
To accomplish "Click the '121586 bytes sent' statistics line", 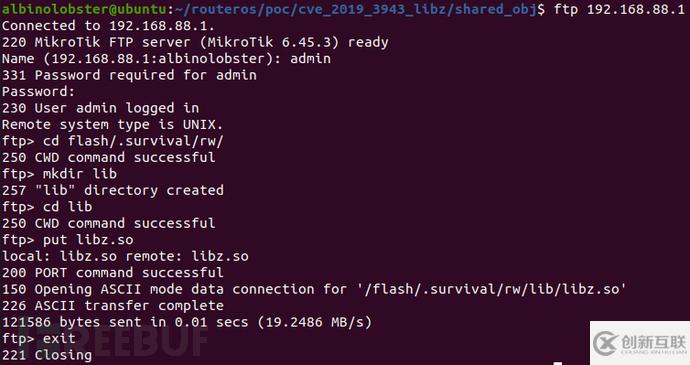I will click(187, 322).
